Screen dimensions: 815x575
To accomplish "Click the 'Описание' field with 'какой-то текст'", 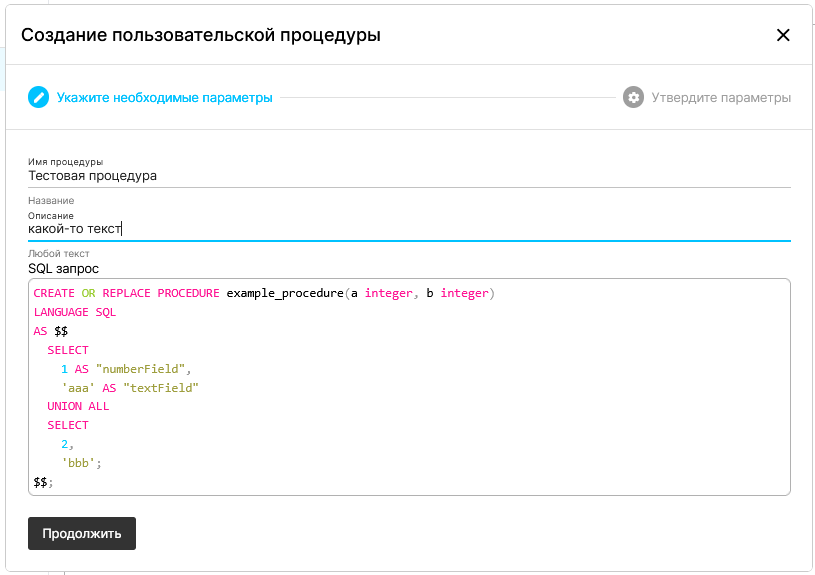I will tap(408, 229).
